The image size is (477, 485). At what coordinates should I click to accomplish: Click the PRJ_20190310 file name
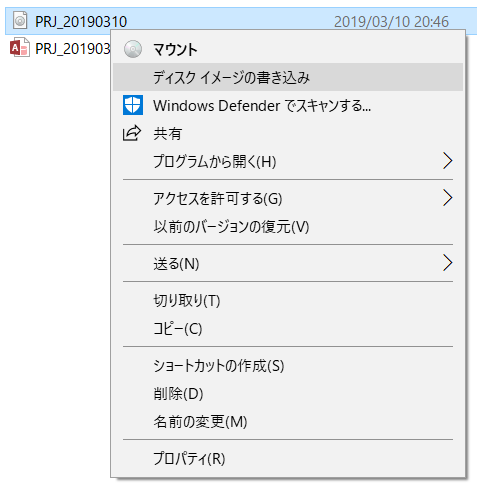click(81, 22)
